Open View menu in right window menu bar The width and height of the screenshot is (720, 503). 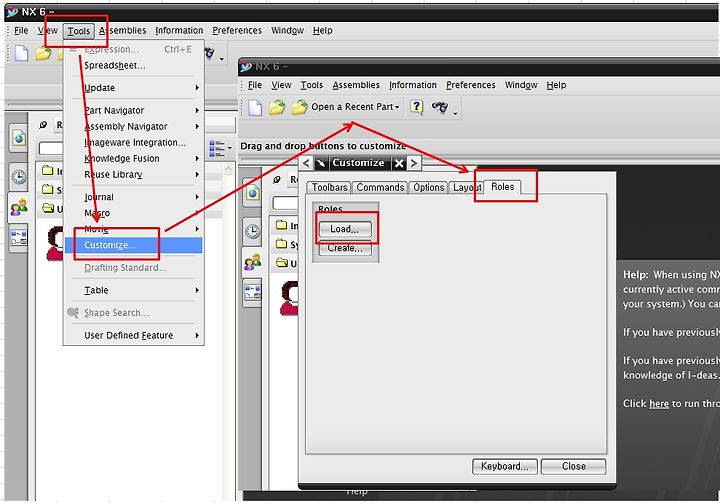click(x=281, y=85)
